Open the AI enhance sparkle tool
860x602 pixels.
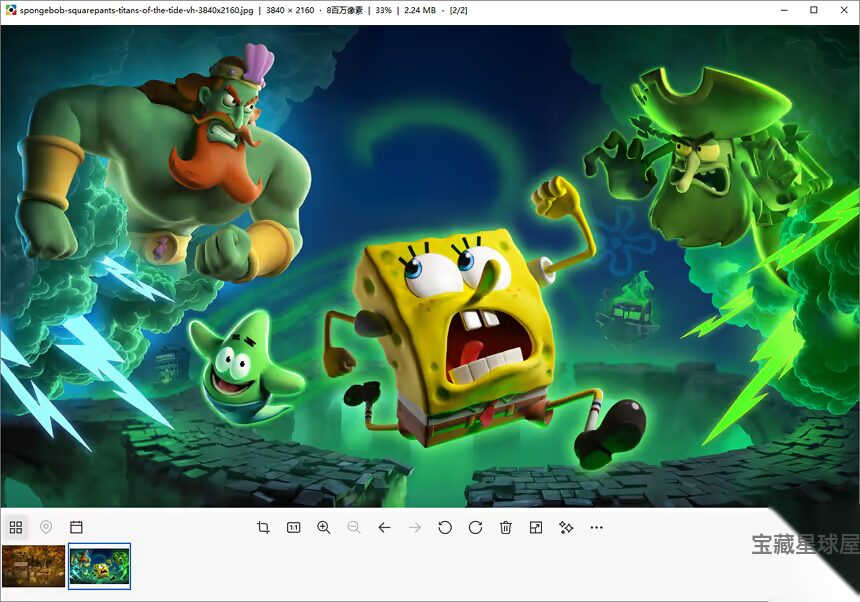(566, 527)
